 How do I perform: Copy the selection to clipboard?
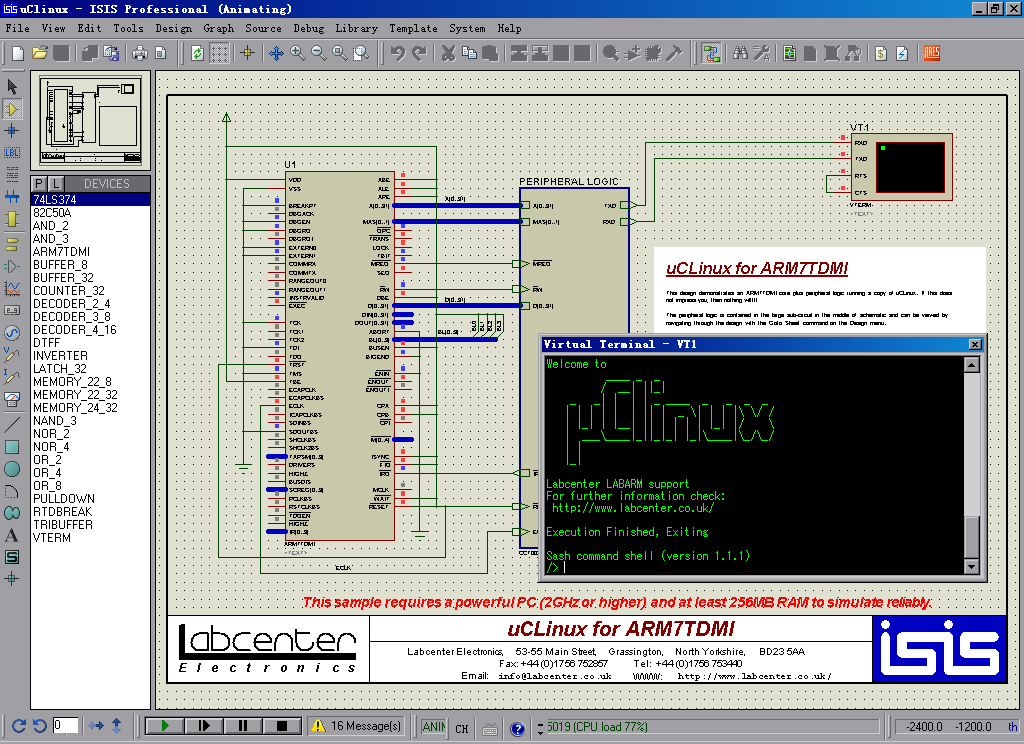(x=469, y=54)
